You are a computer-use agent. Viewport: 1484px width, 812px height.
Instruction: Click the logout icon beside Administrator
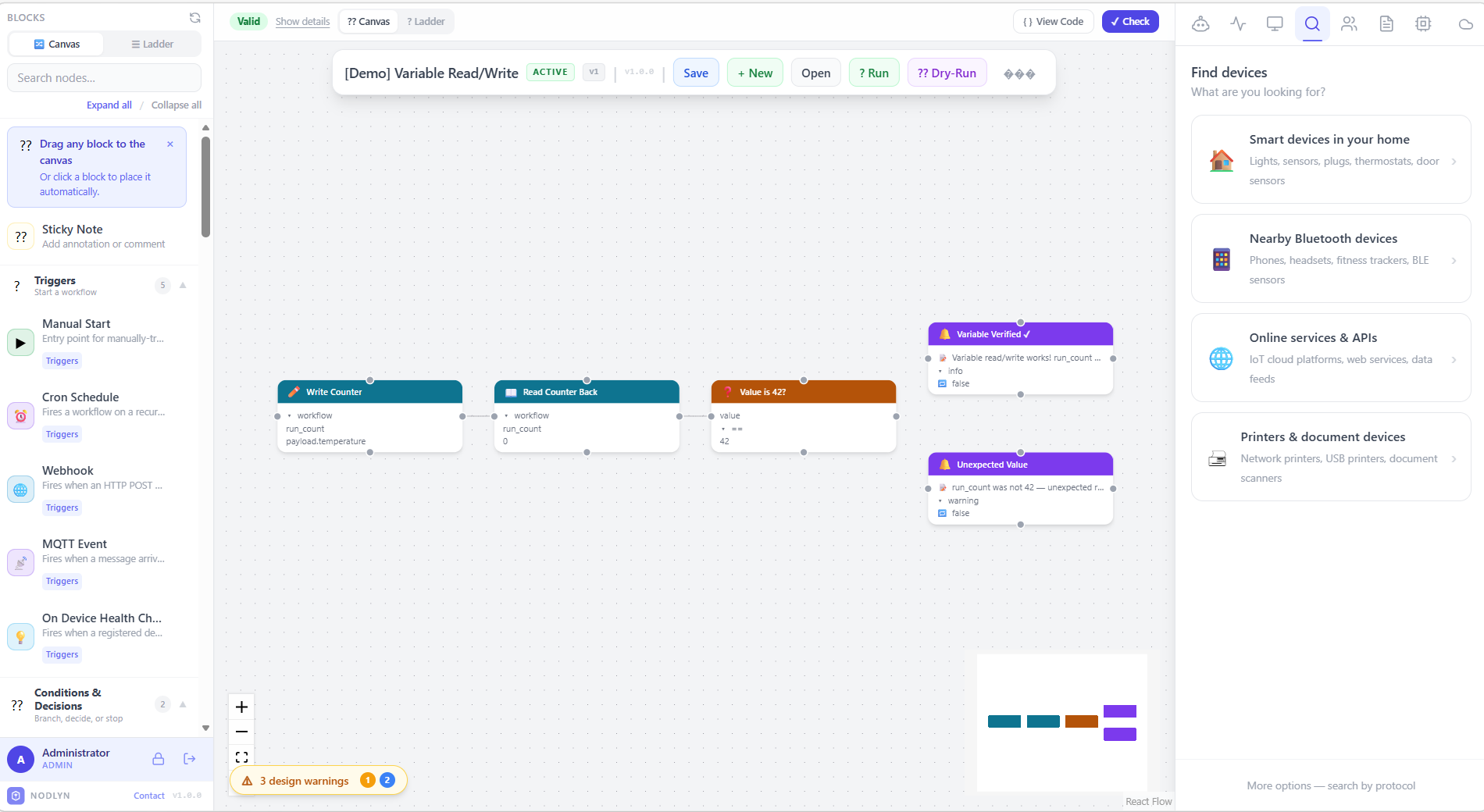[x=189, y=759]
